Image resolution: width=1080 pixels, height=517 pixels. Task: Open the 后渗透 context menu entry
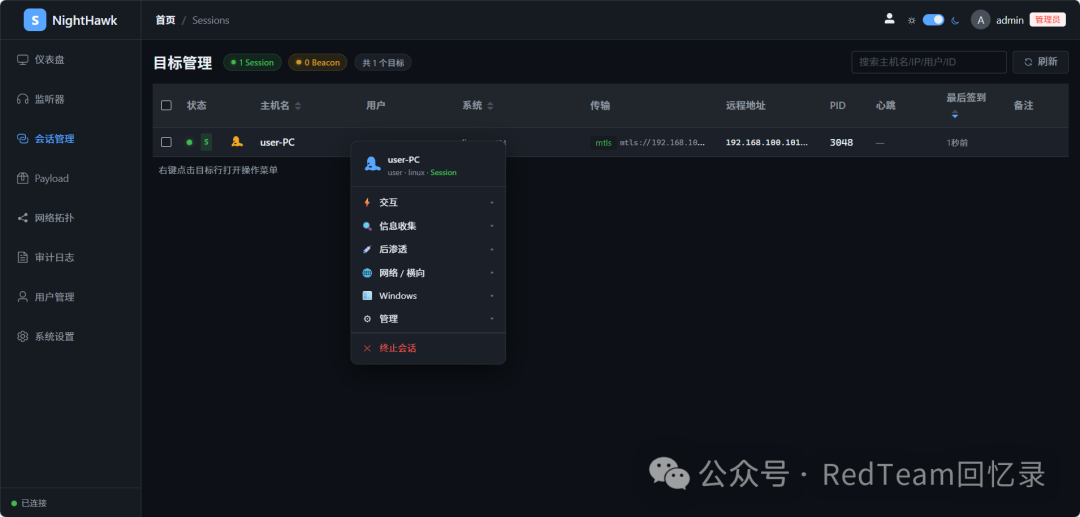428,249
